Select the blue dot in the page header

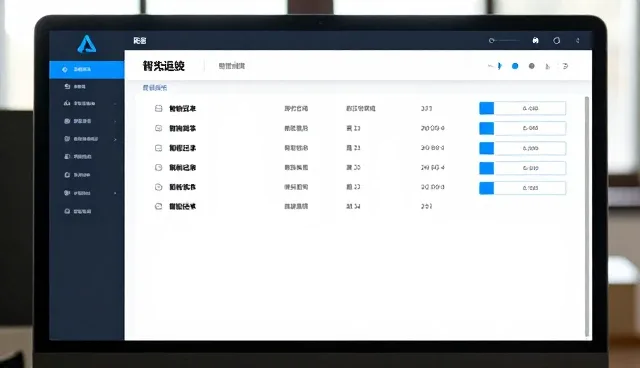(x=515, y=66)
